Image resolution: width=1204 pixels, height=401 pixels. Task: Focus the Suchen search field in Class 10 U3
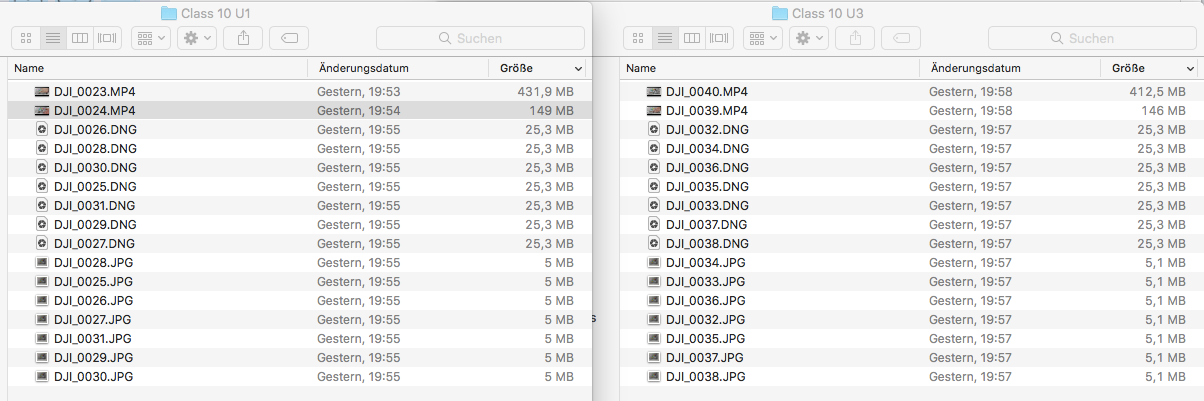pyautogui.click(x=1092, y=38)
